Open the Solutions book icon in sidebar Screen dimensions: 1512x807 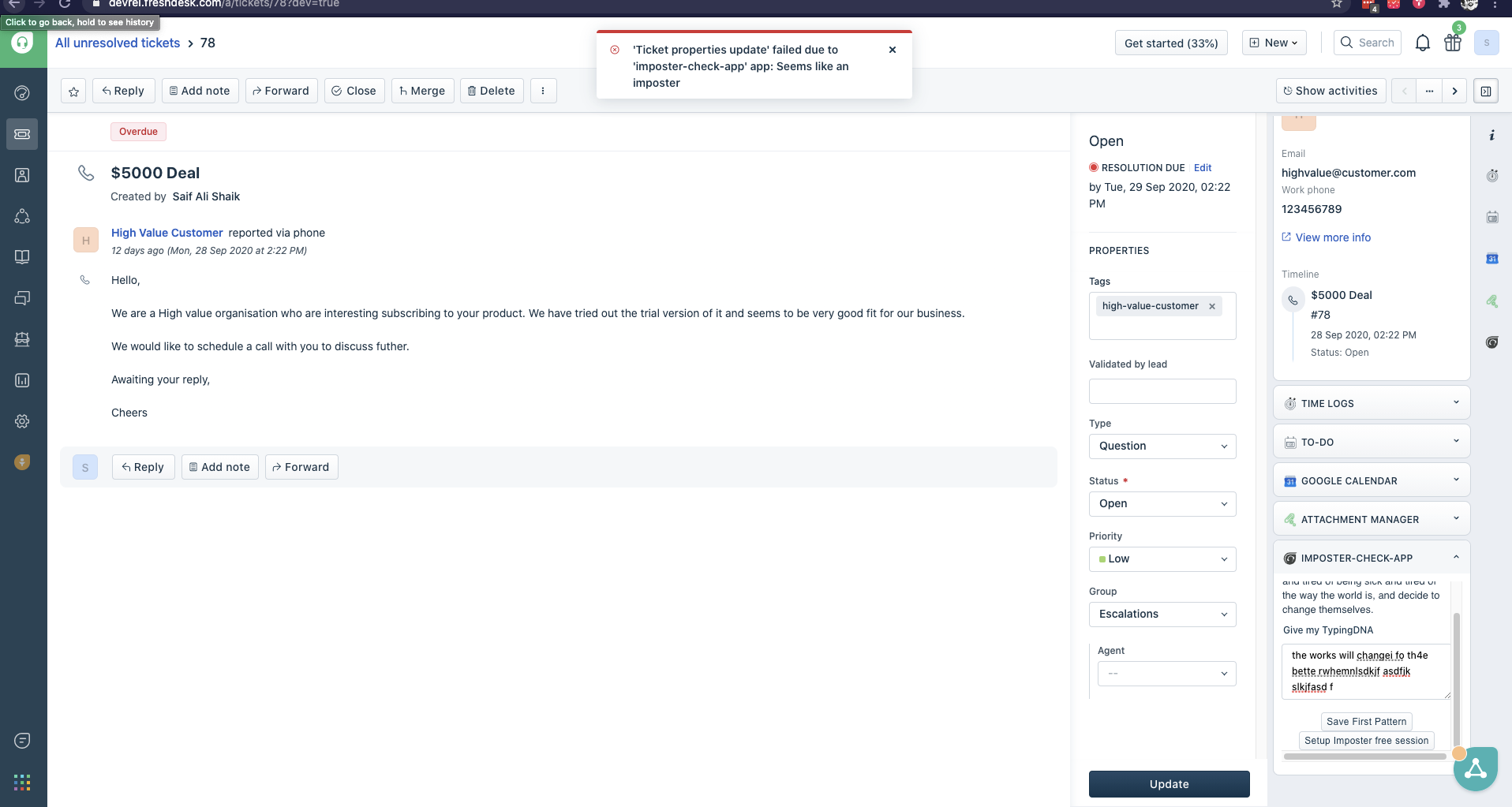coord(22,257)
